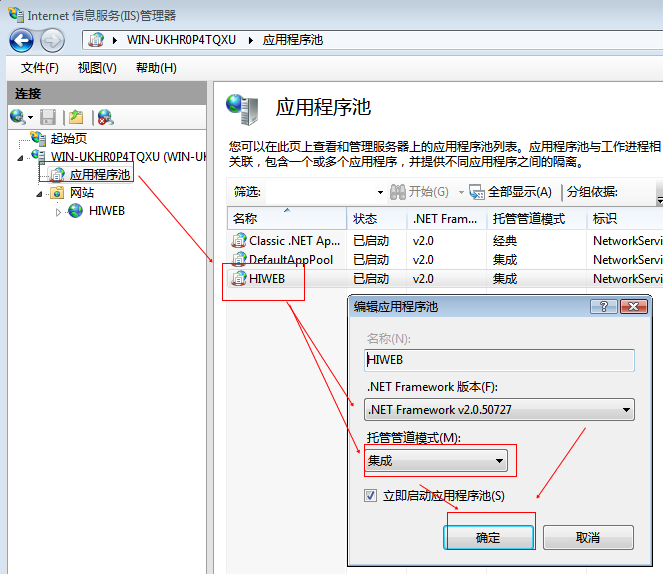Click the DefaultAppPool row icon
This screenshot has width=663, height=574.
tap(239, 259)
